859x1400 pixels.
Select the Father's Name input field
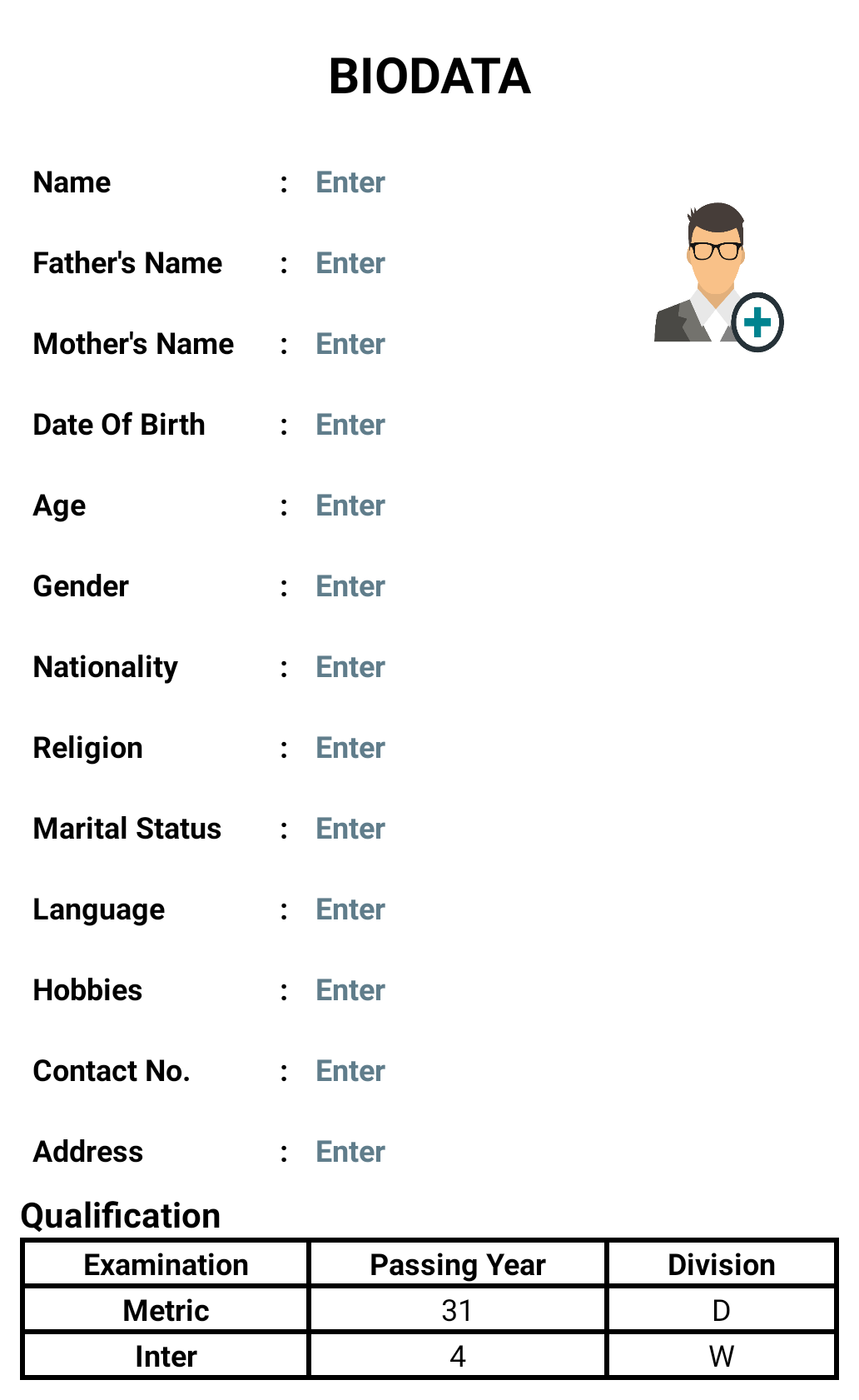pos(350,263)
